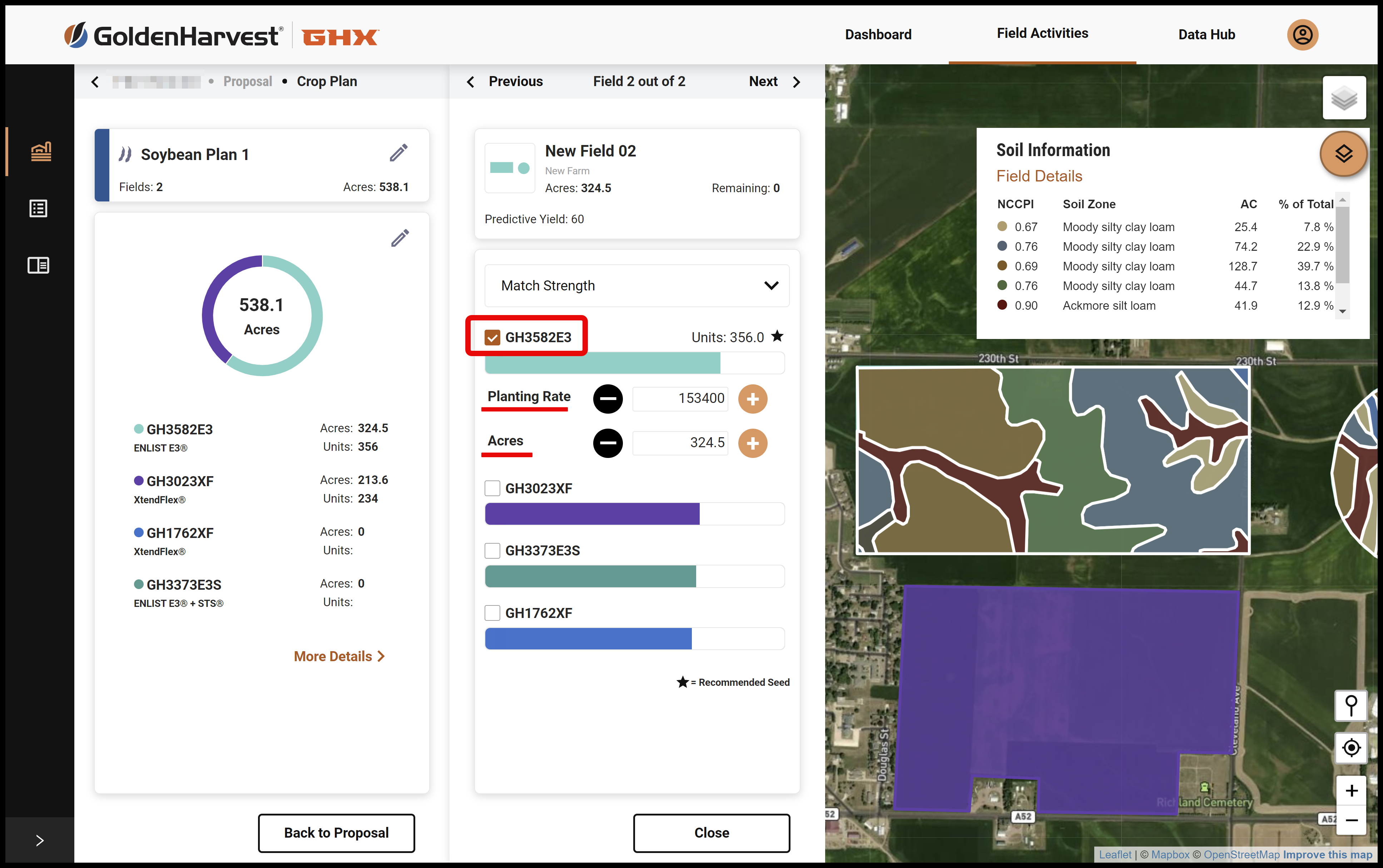
Task: Decrease the acres with minus button
Action: point(608,443)
